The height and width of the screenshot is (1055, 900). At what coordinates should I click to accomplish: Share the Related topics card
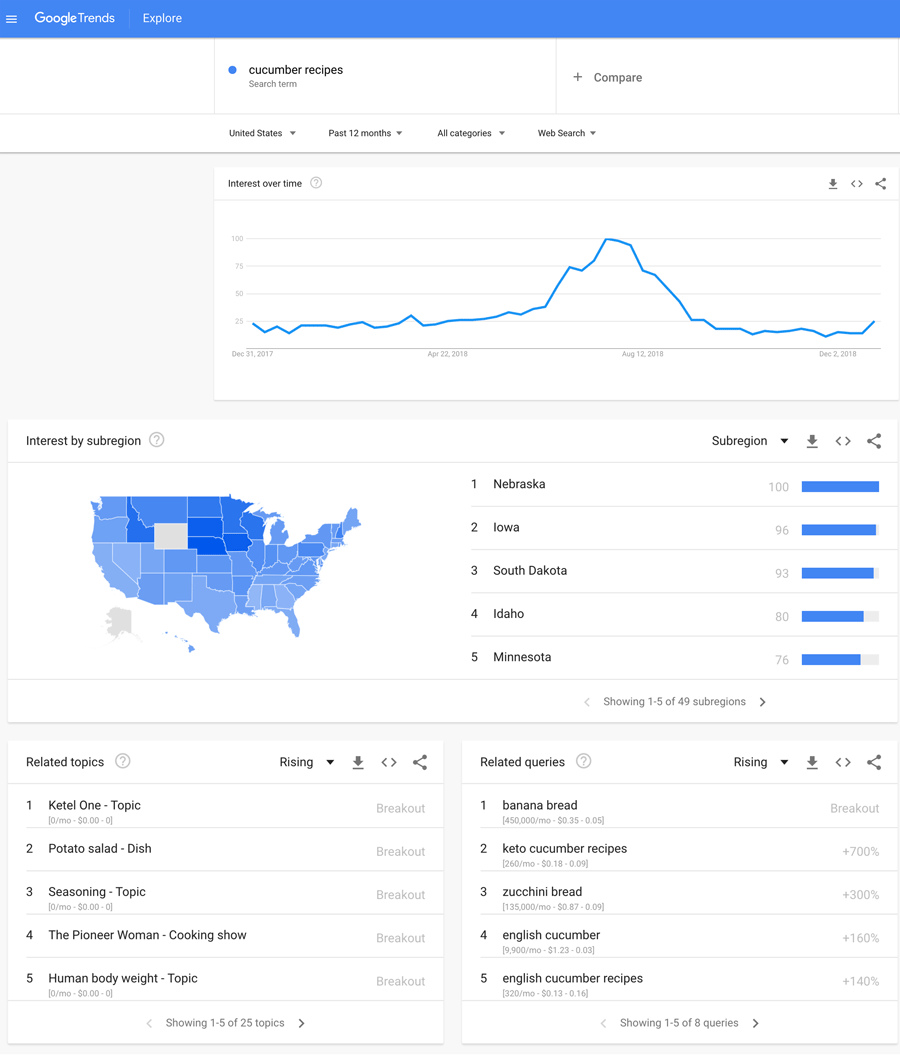420,763
